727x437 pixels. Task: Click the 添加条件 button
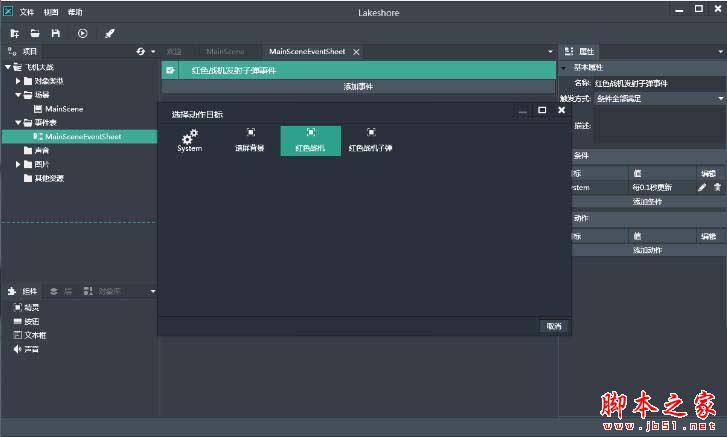647,202
